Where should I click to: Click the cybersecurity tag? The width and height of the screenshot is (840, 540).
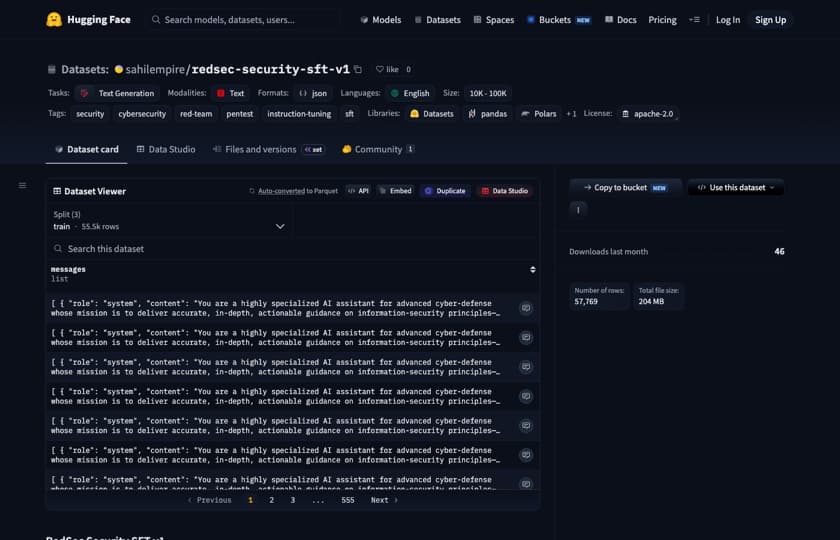tap(142, 114)
